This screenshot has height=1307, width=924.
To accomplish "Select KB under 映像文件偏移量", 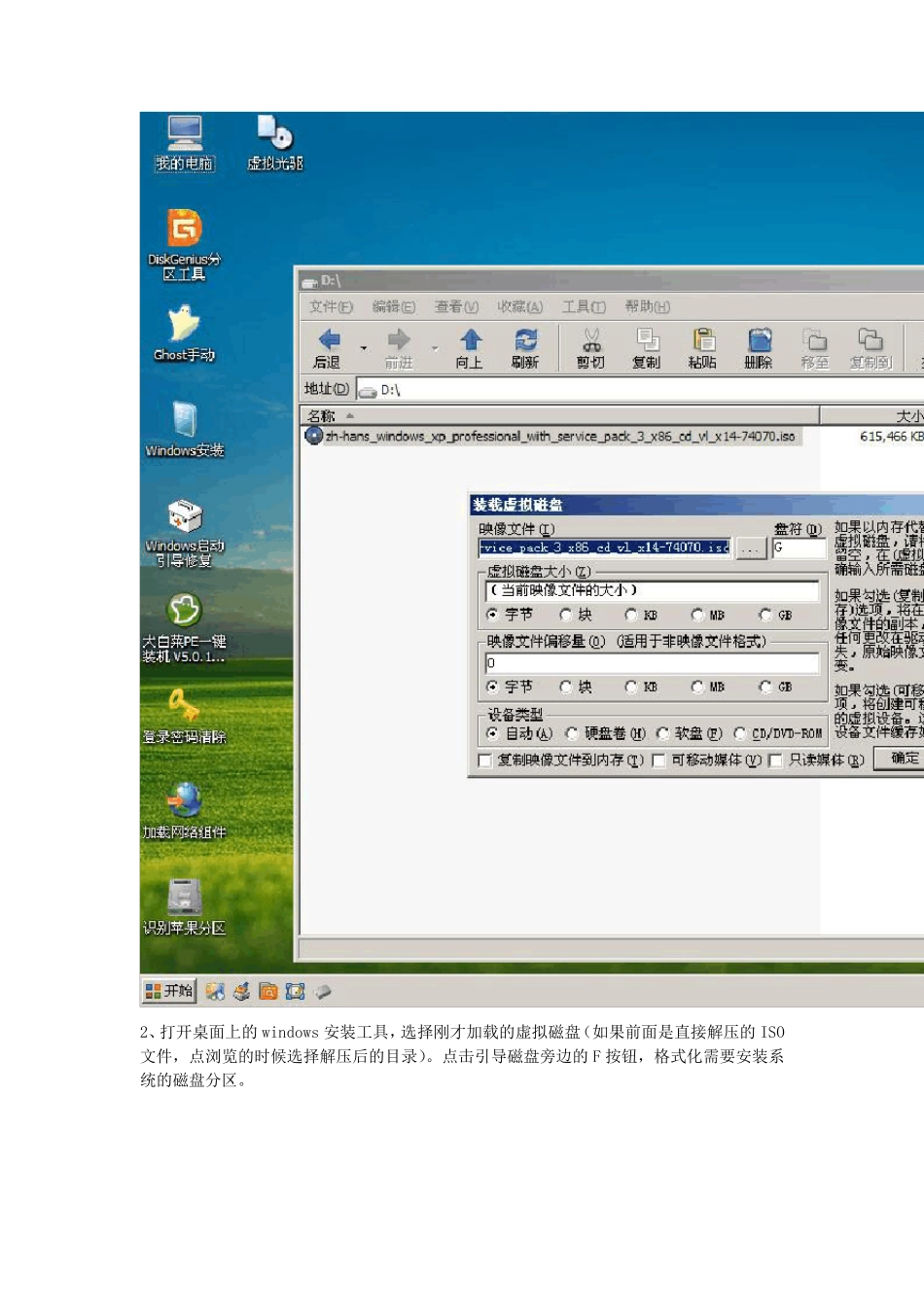I will coord(631,687).
